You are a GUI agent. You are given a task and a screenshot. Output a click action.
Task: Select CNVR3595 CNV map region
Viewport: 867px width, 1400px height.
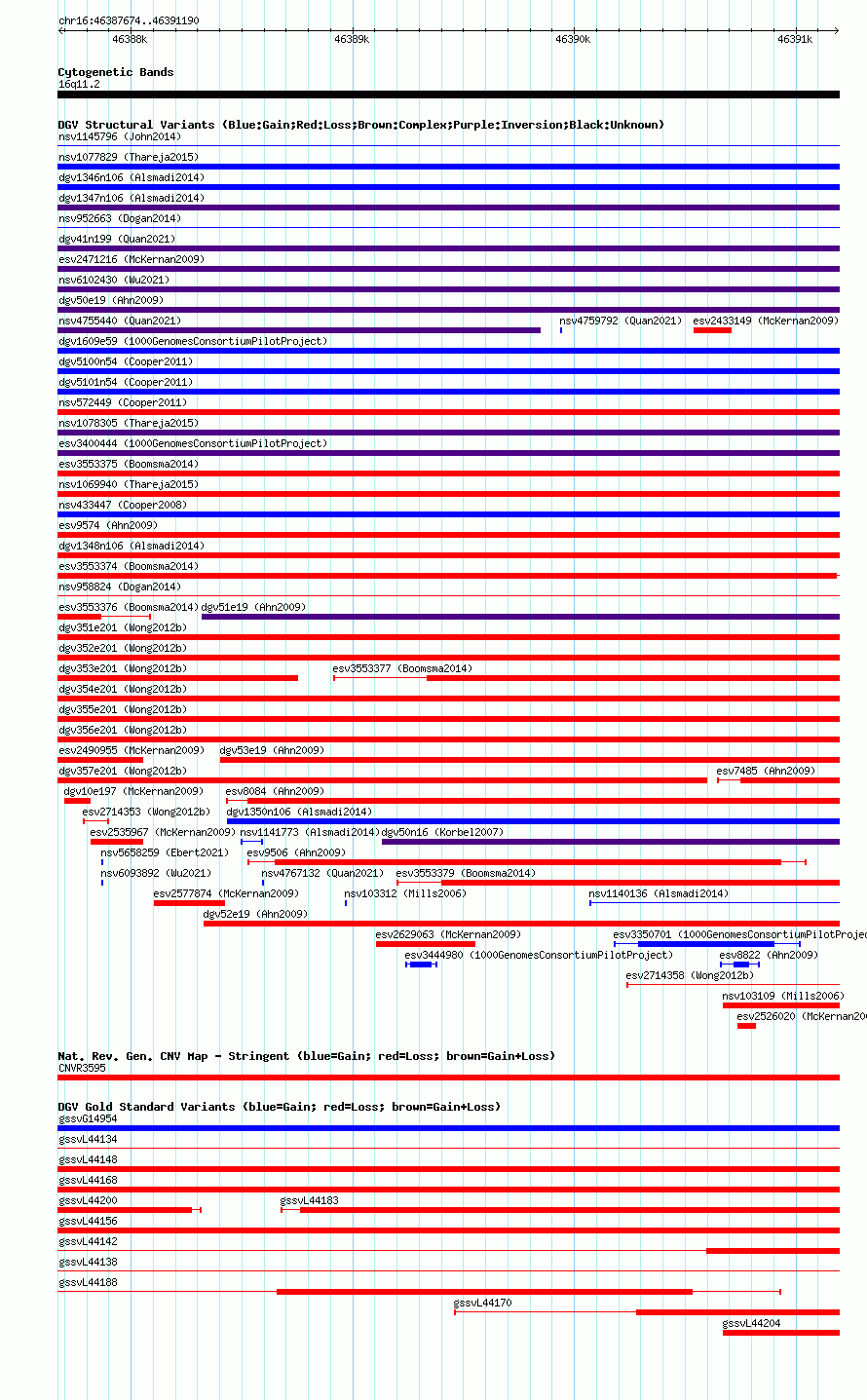[x=448, y=1078]
